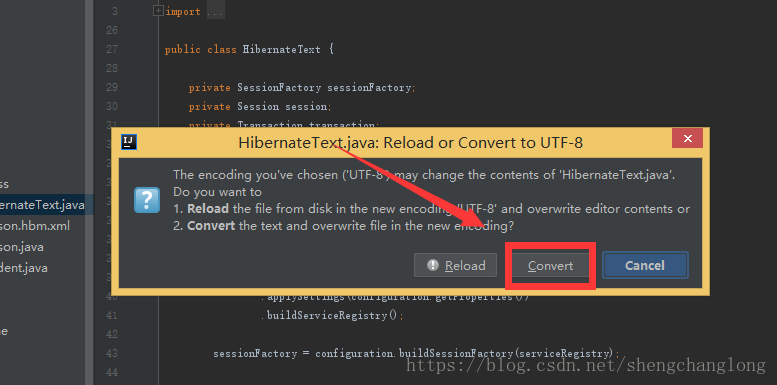Choose Convert to overwrite file encoding

(x=550, y=266)
